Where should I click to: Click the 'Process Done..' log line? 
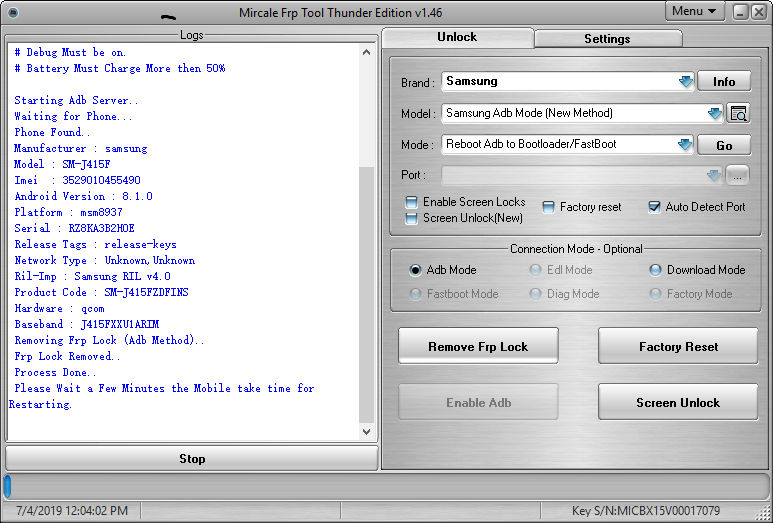[x=55, y=372]
